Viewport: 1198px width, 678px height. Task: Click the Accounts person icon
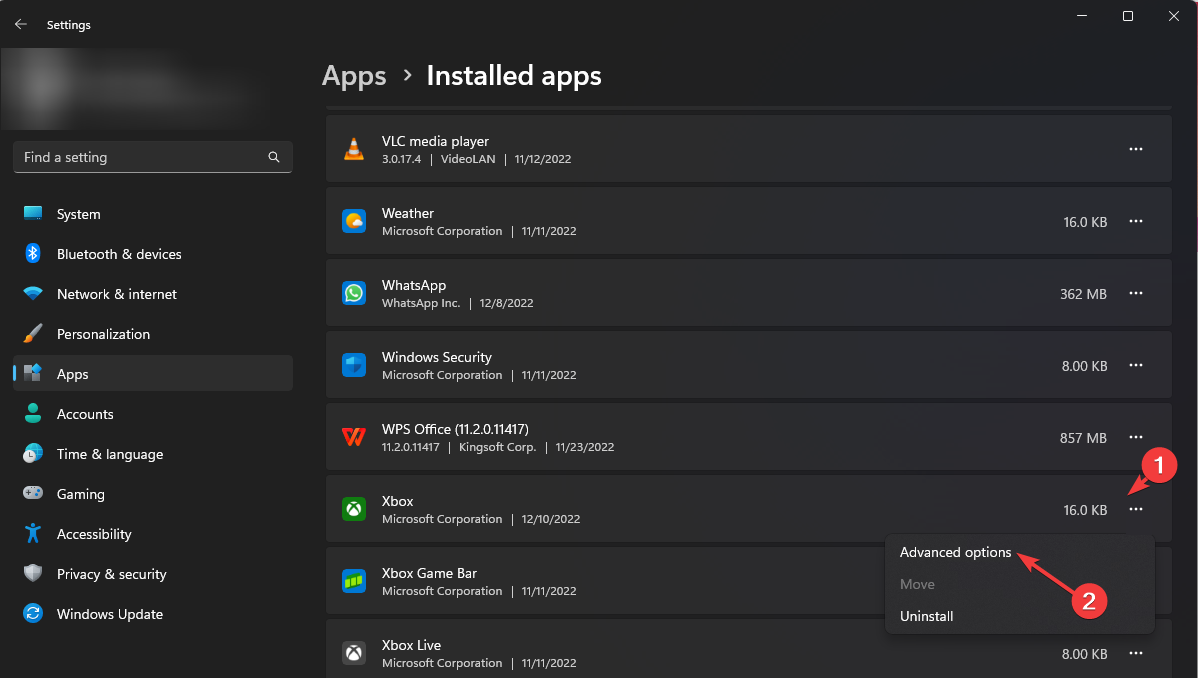click(33, 414)
